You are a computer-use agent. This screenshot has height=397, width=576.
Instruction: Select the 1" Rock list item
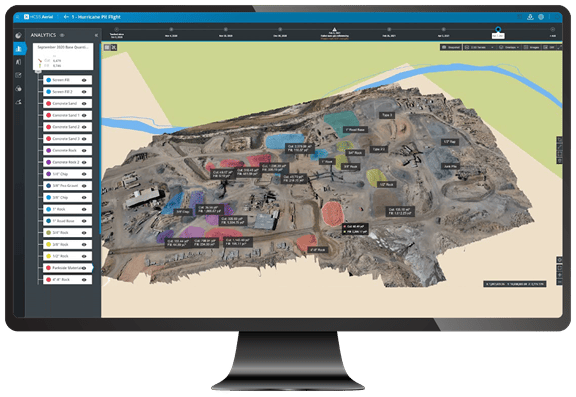[x=67, y=209]
